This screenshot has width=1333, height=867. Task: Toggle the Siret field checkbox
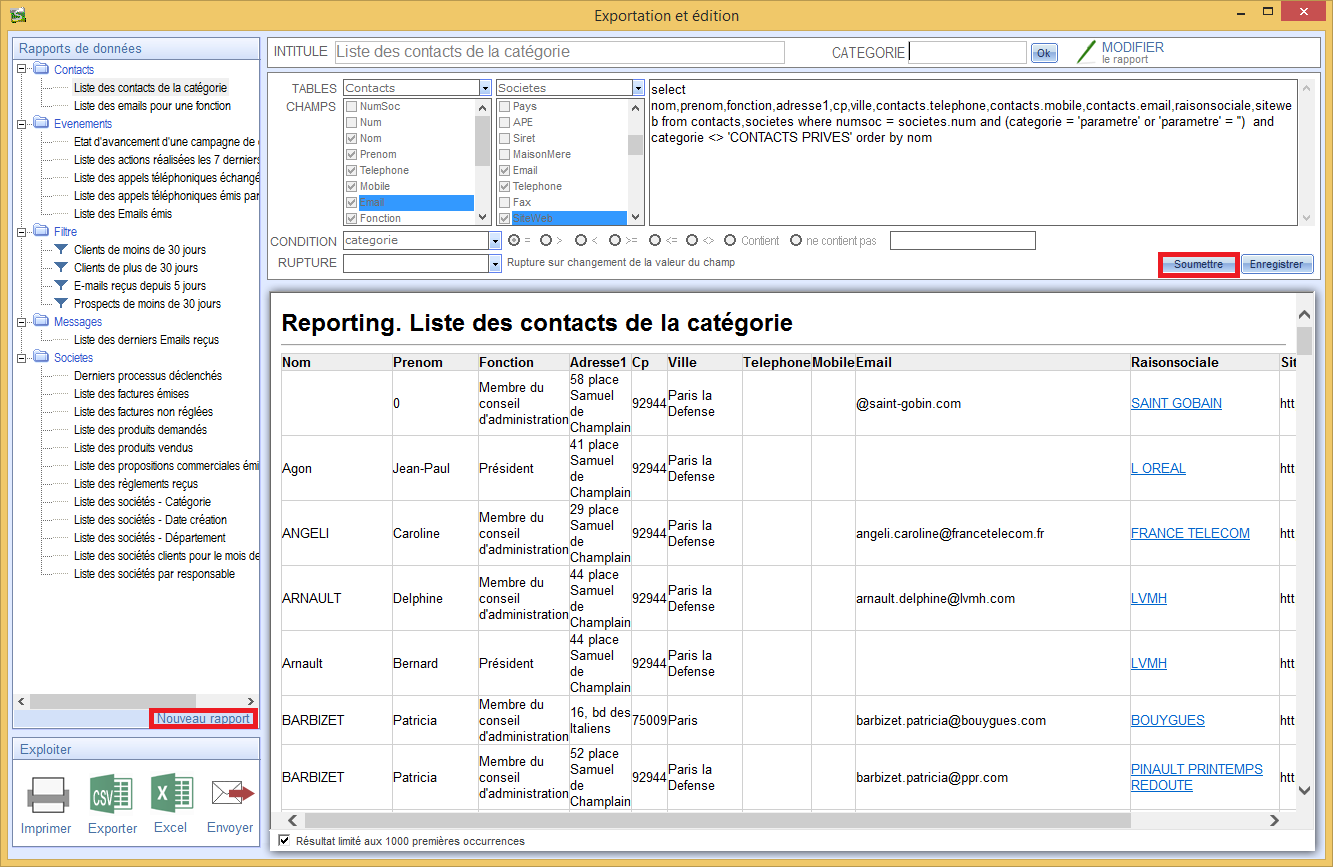[504, 138]
